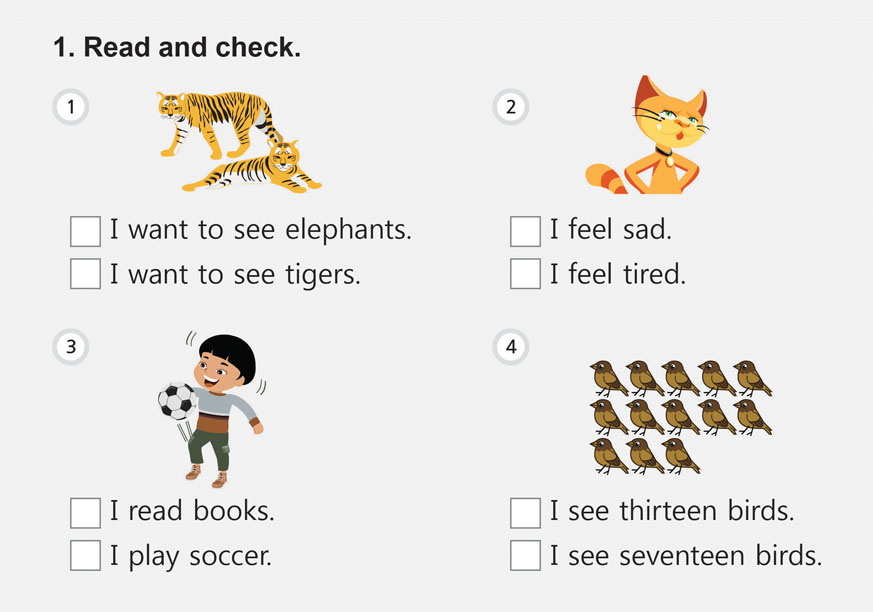The image size is (873, 612).
Task: Select the "I see thirteen birds" checkbox
Action: click(526, 513)
